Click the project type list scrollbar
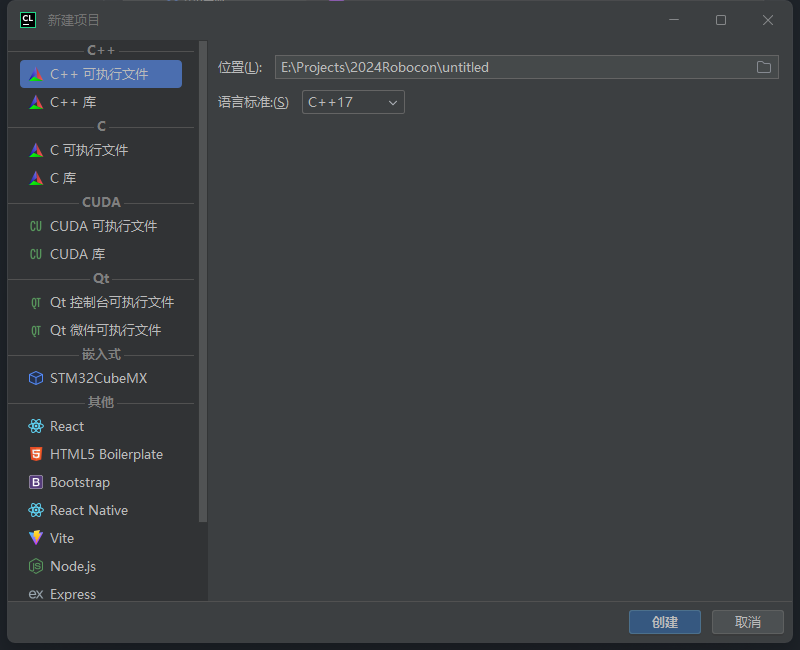 pos(203,280)
